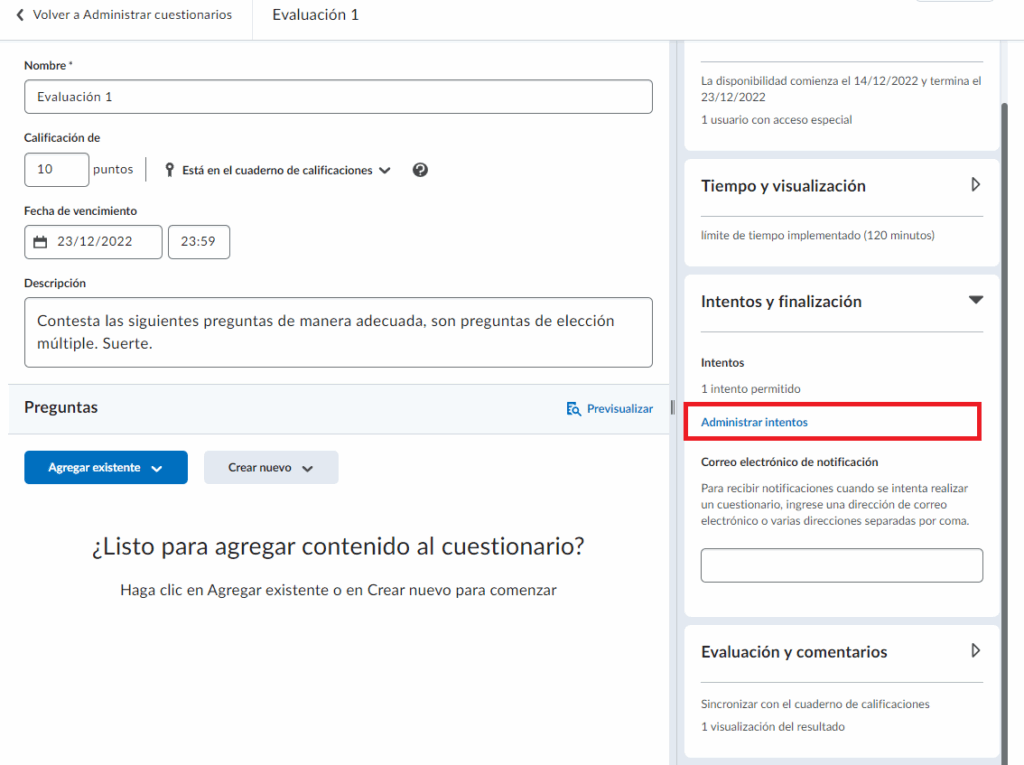Click the Previsualizar magnifier icon
The width and height of the screenshot is (1024, 765).
(x=573, y=409)
